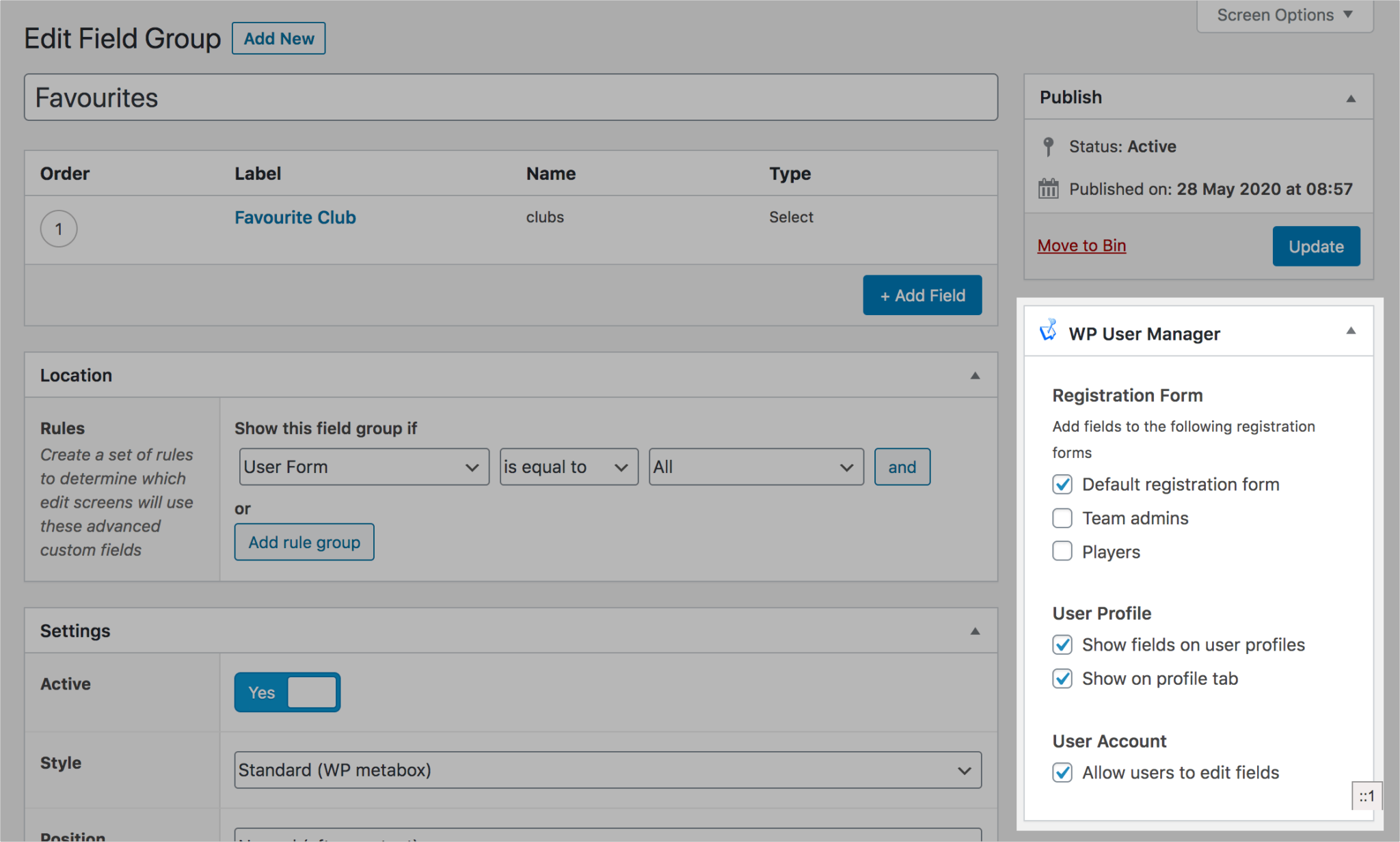Open the User Form location dropdown
Viewport: 1400px width, 842px height.
pyautogui.click(x=364, y=467)
